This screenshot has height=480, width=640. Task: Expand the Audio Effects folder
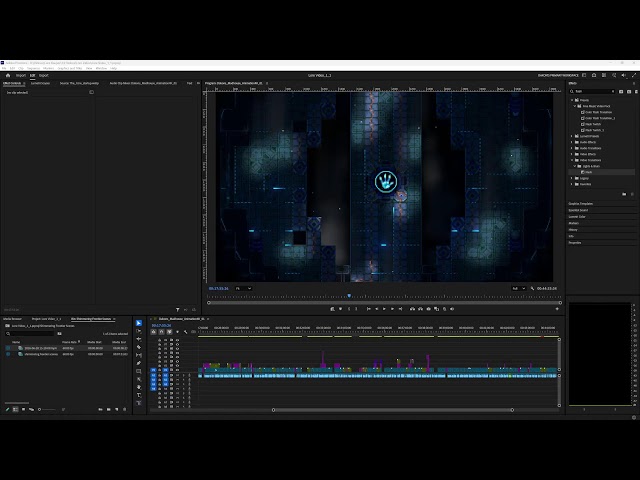pos(572,142)
